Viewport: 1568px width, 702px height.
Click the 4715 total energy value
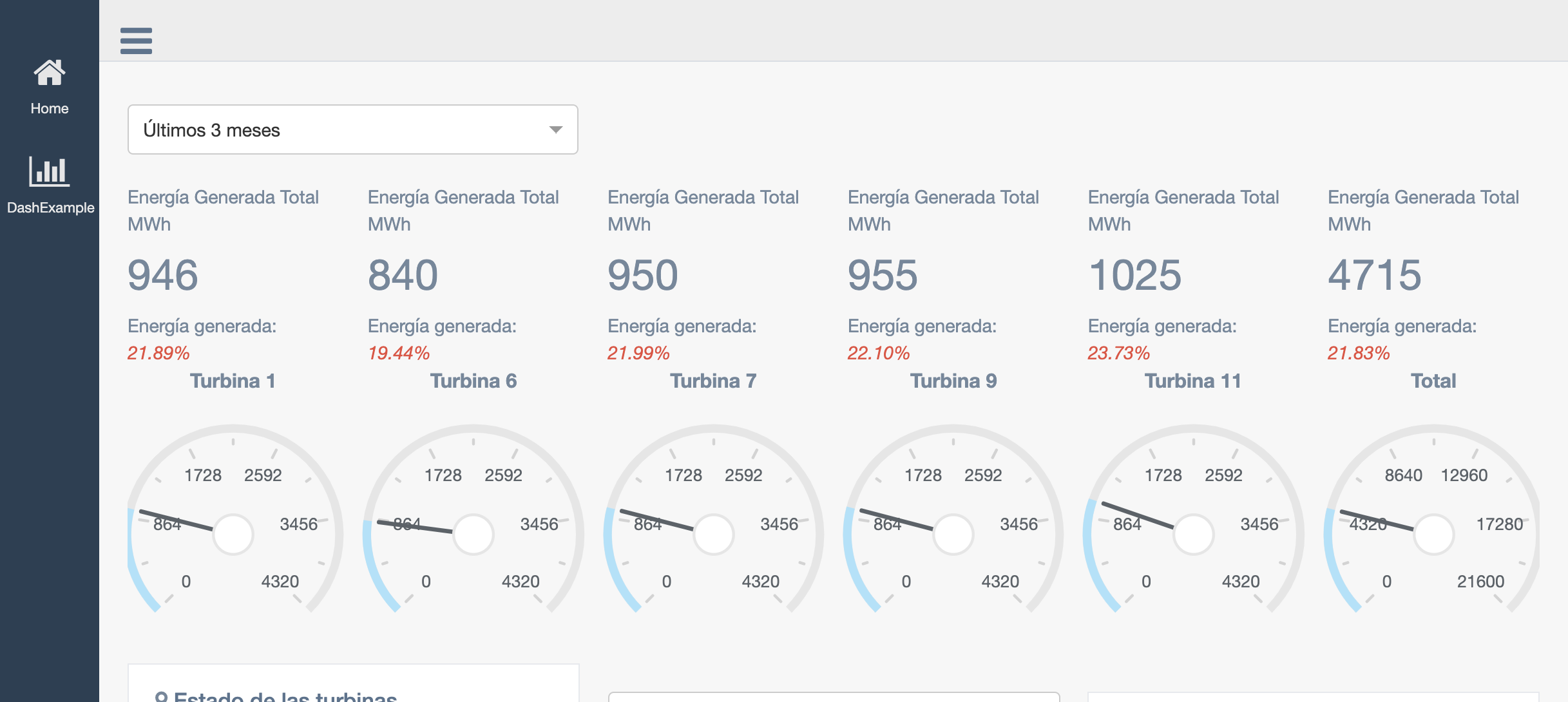pos(1374,275)
